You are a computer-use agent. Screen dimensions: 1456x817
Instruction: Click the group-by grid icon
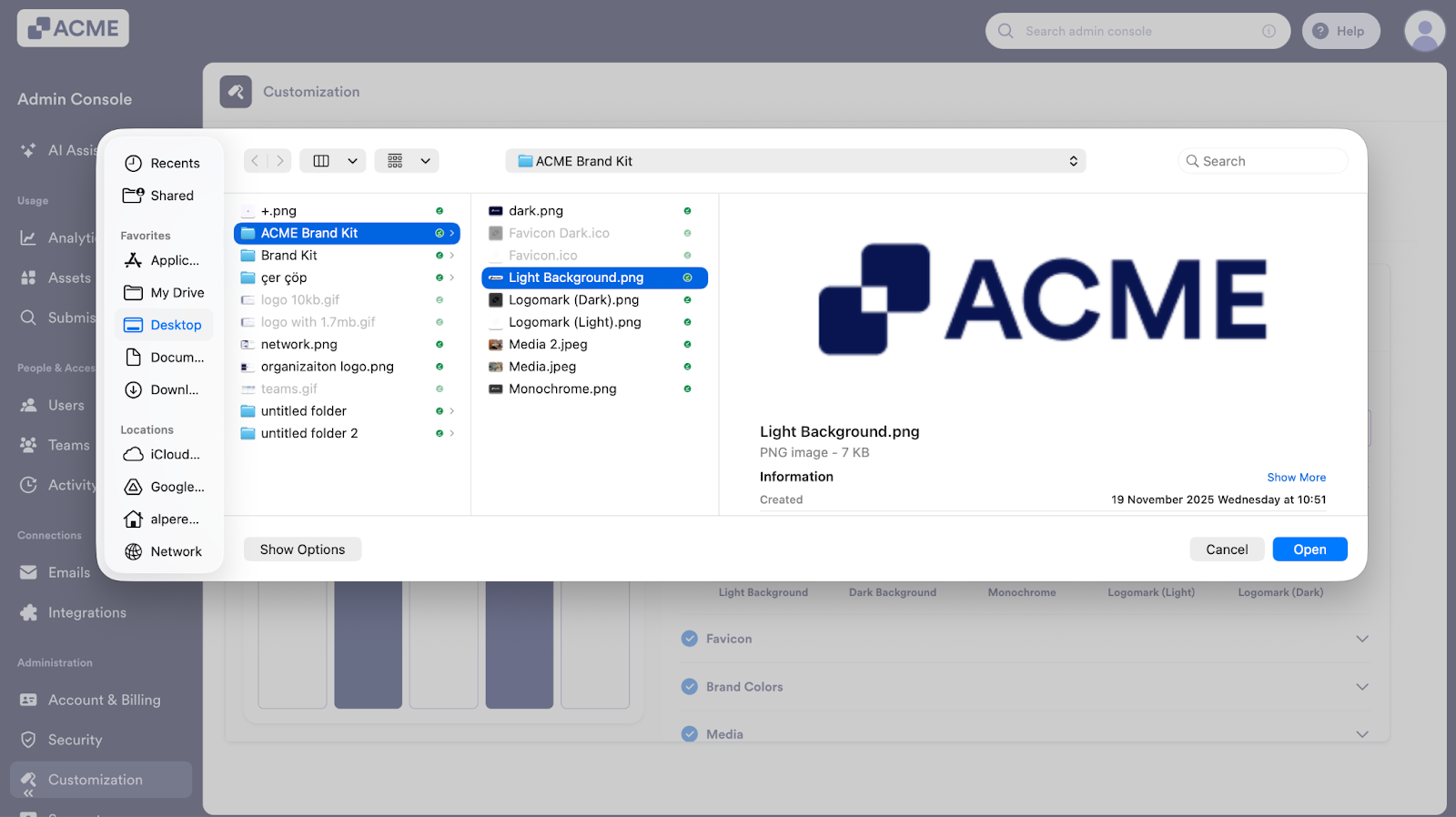(395, 161)
